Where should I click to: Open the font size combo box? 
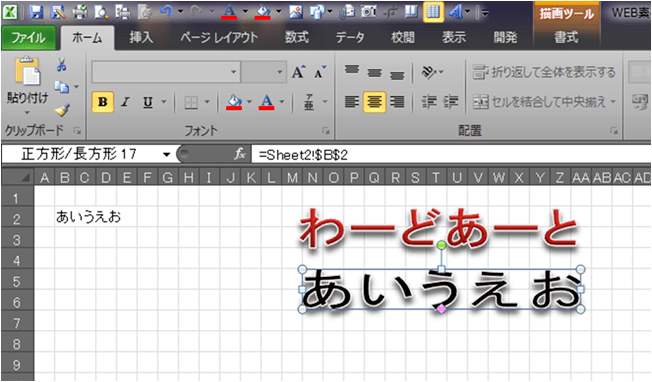pos(264,72)
